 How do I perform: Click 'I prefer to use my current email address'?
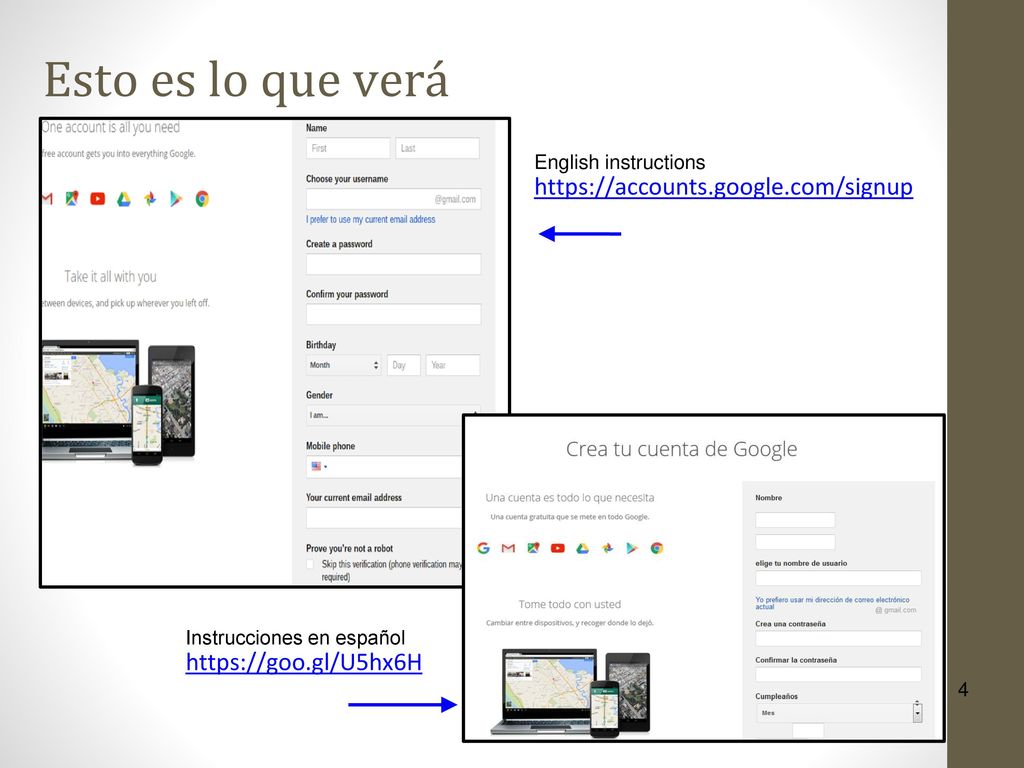pyautogui.click(x=370, y=219)
